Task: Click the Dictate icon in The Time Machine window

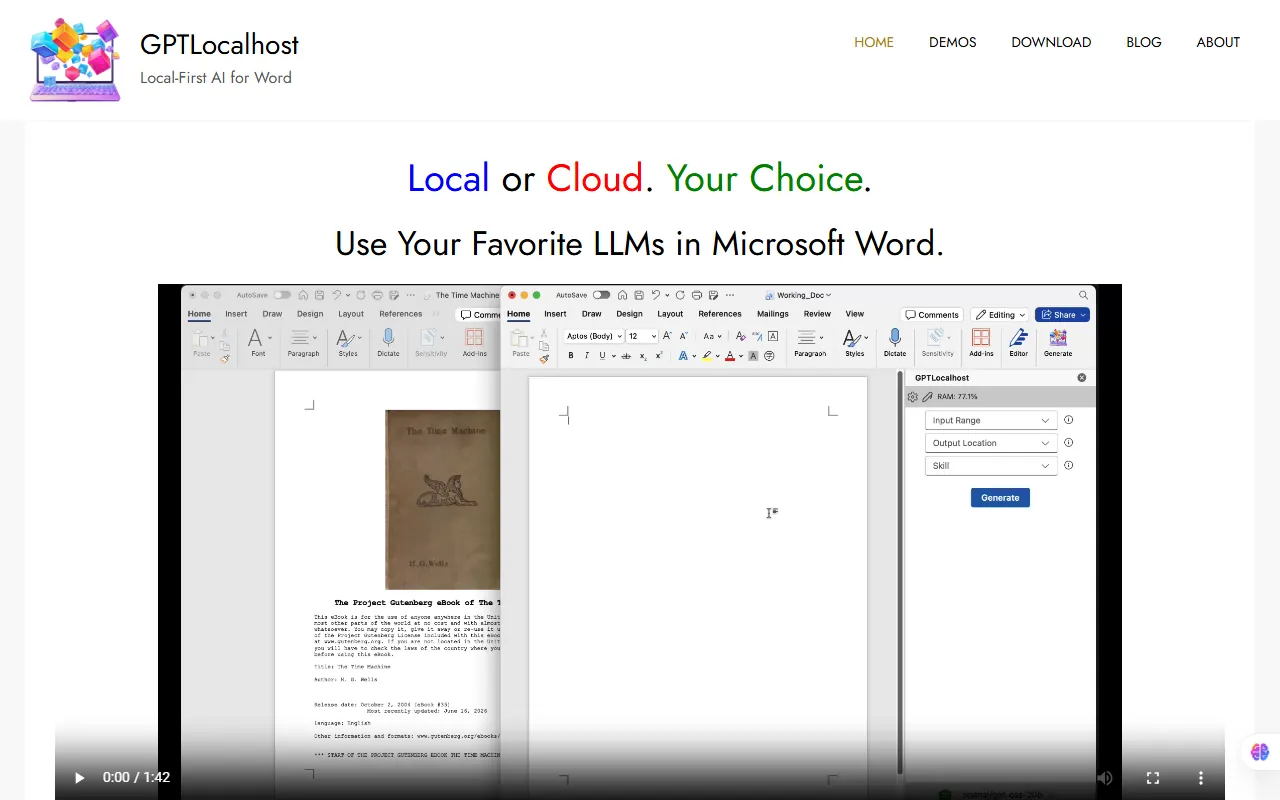Action: (388, 342)
